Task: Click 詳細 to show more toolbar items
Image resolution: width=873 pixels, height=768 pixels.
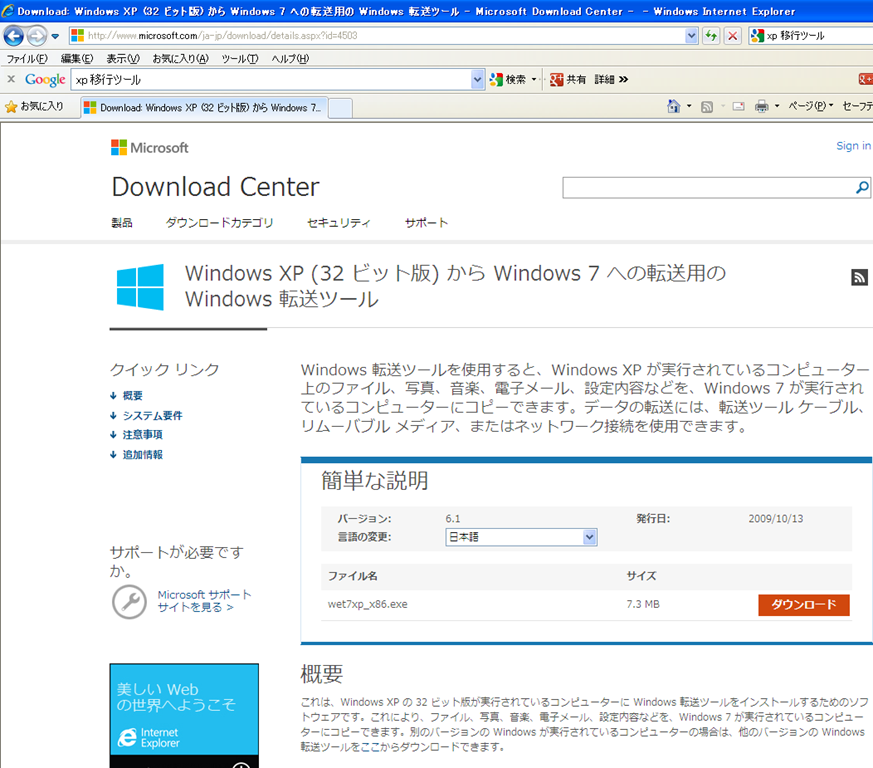Action: [611, 80]
